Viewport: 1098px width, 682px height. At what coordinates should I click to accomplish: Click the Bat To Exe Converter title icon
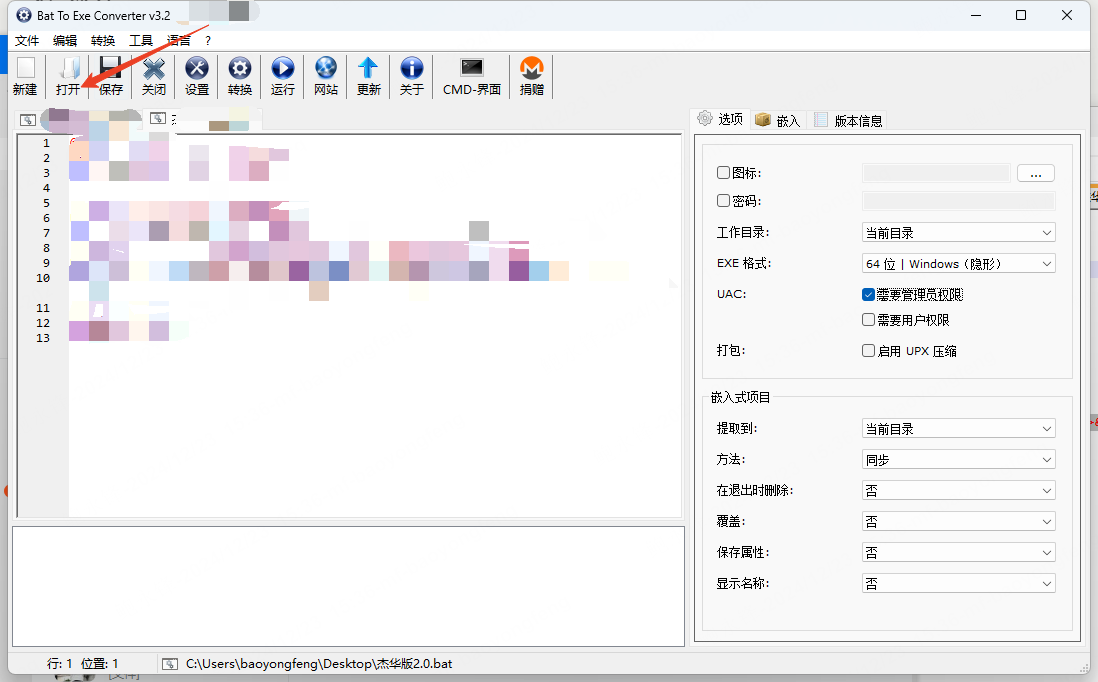[x=24, y=15]
